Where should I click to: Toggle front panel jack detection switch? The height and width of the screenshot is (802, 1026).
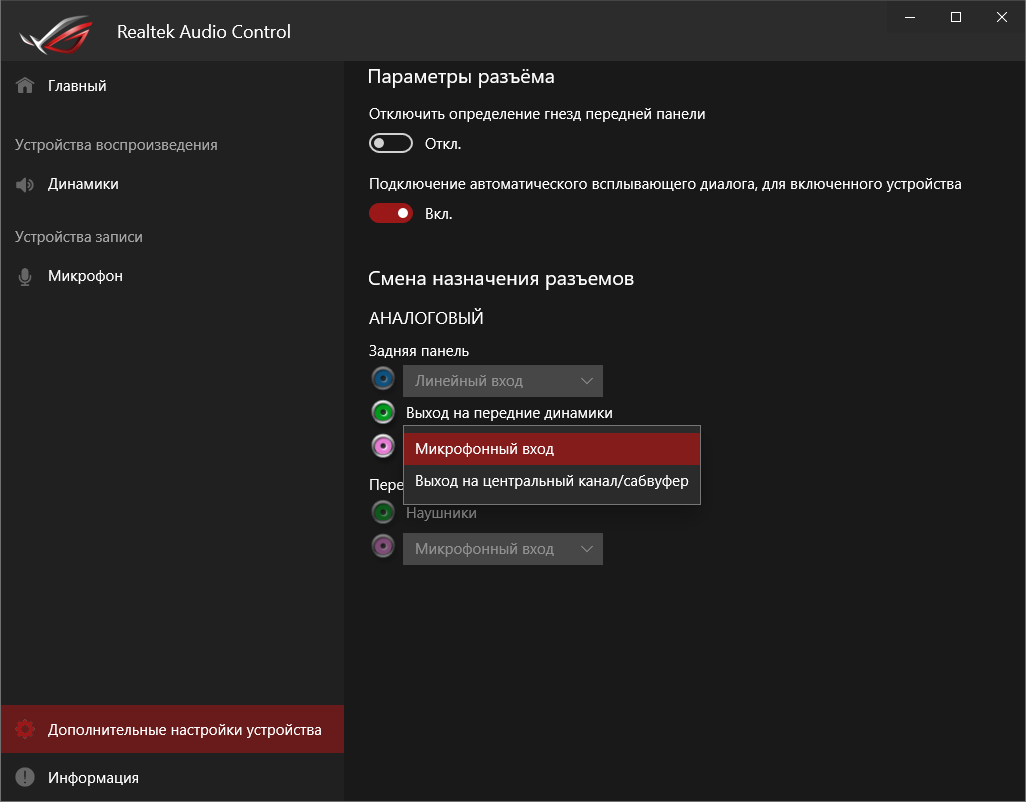(391, 144)
